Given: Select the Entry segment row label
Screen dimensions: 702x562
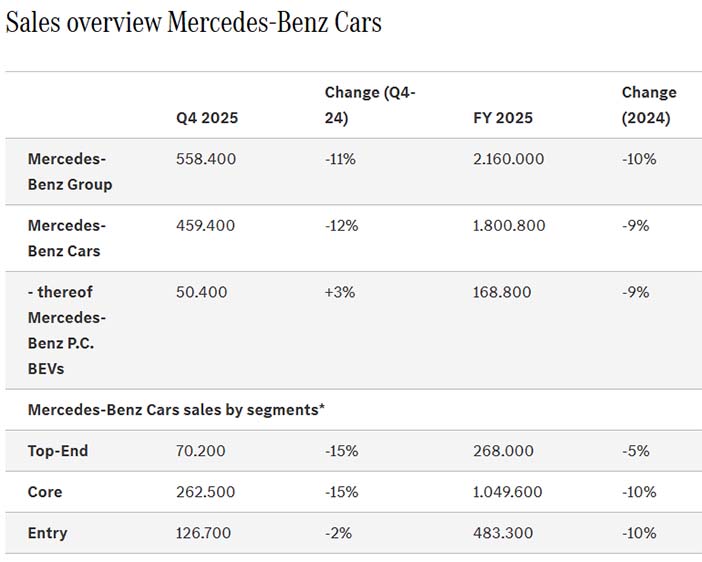Looking at the screenshot, I should point(48,533).
